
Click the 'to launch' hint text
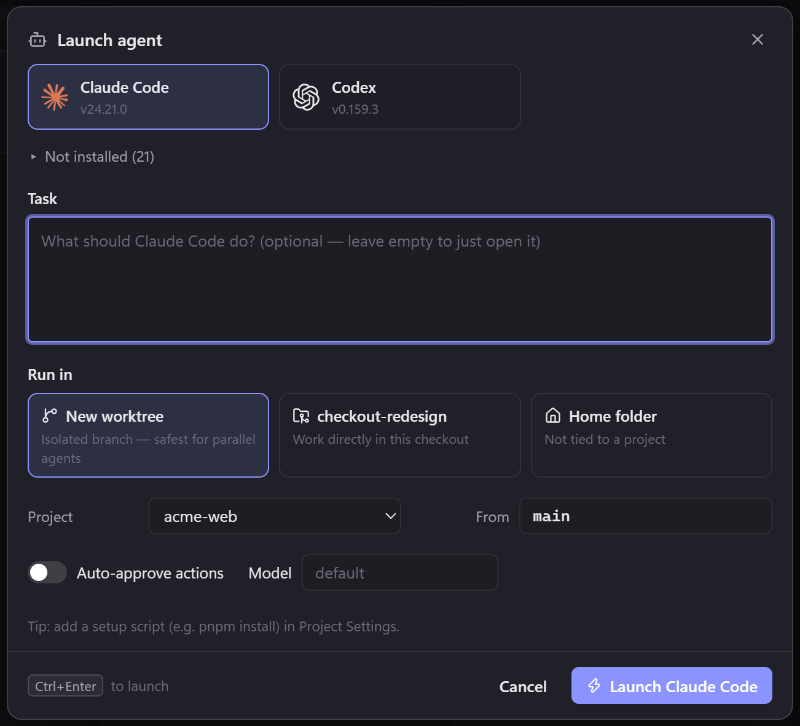[x=140, y=686]
